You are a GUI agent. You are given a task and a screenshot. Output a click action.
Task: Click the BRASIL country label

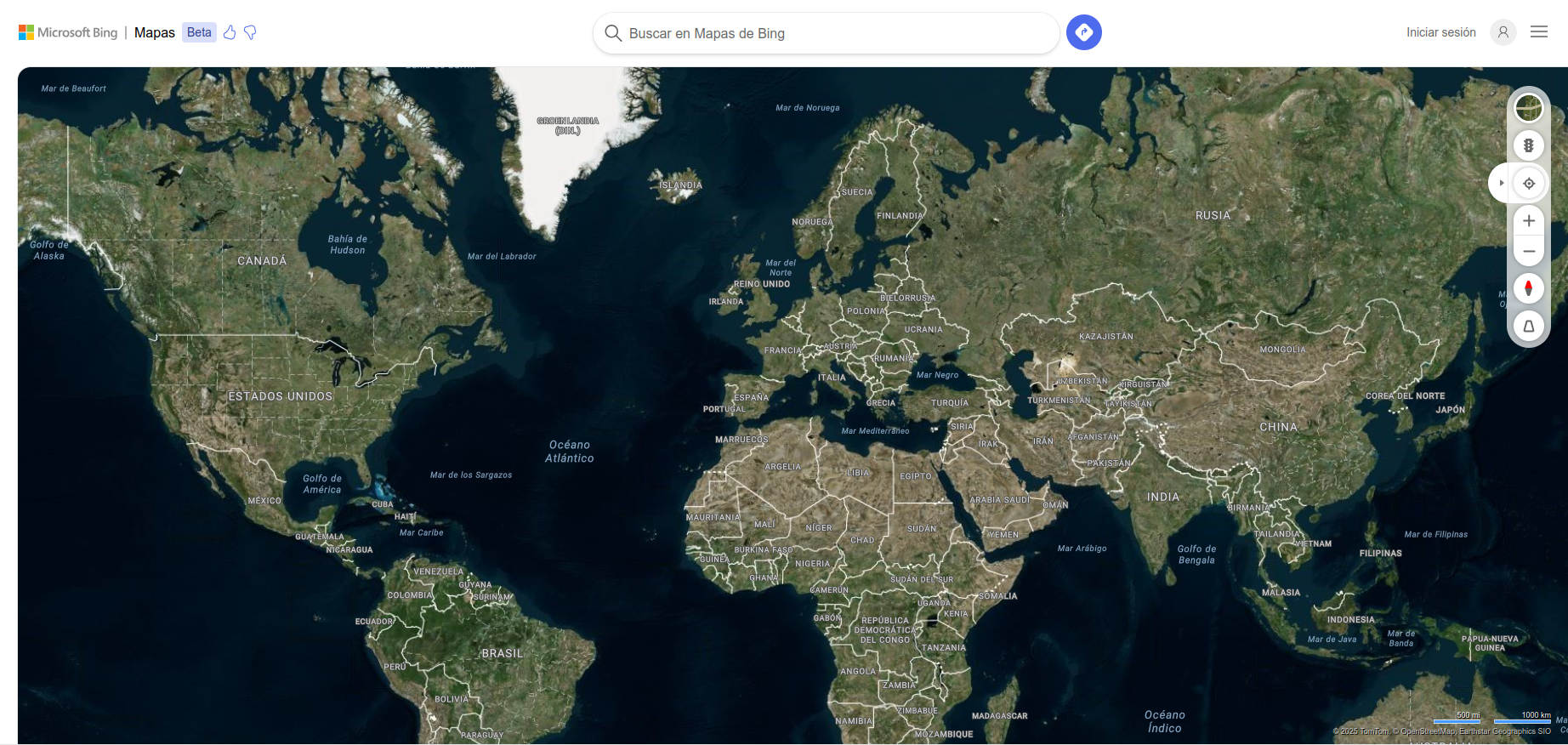(x=503, y=653)
